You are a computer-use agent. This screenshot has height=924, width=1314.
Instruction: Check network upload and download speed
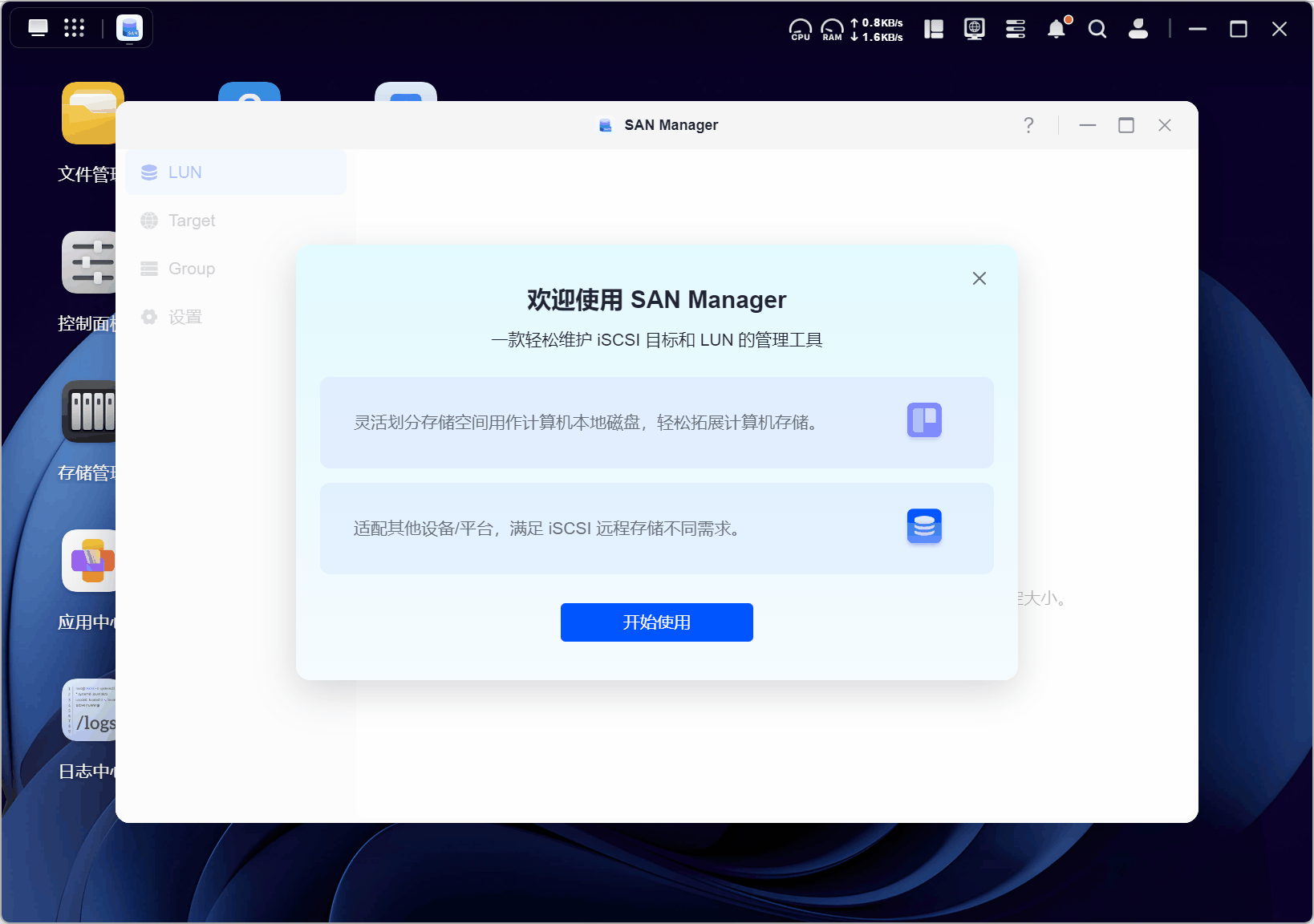877,30
